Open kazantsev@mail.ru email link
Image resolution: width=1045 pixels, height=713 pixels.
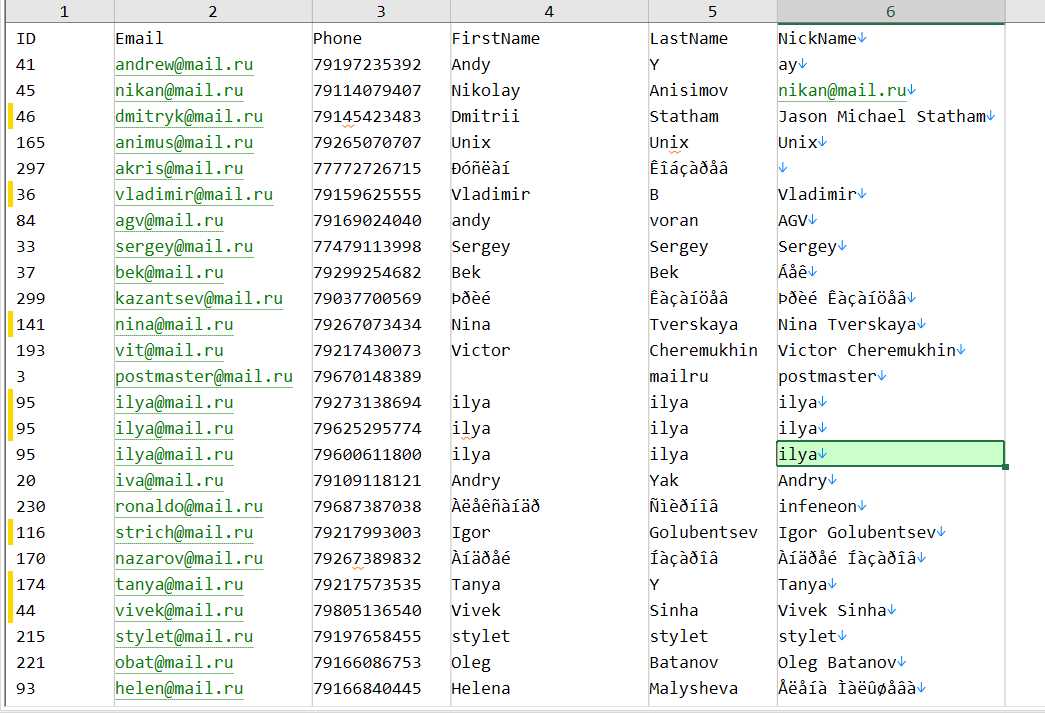(199, 299)
